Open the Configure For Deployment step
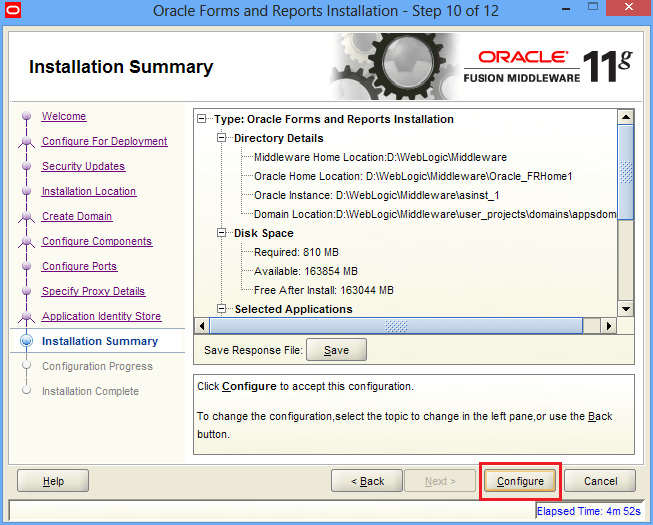Viewport: 653px width, 525px height. (105, 141)
